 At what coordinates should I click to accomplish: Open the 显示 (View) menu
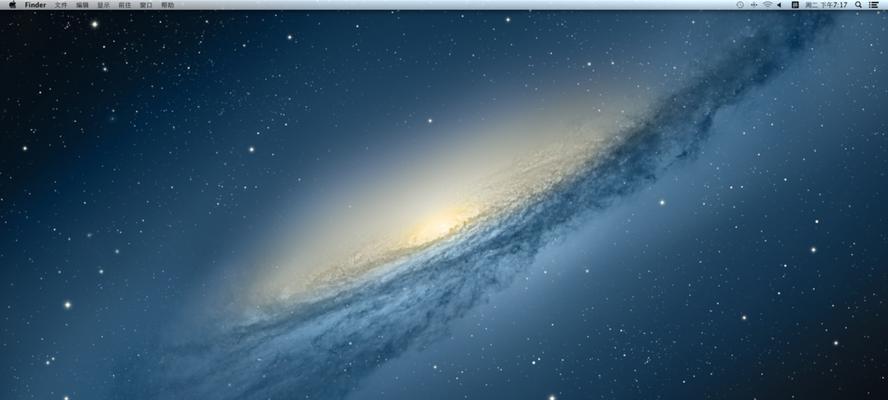104,5
